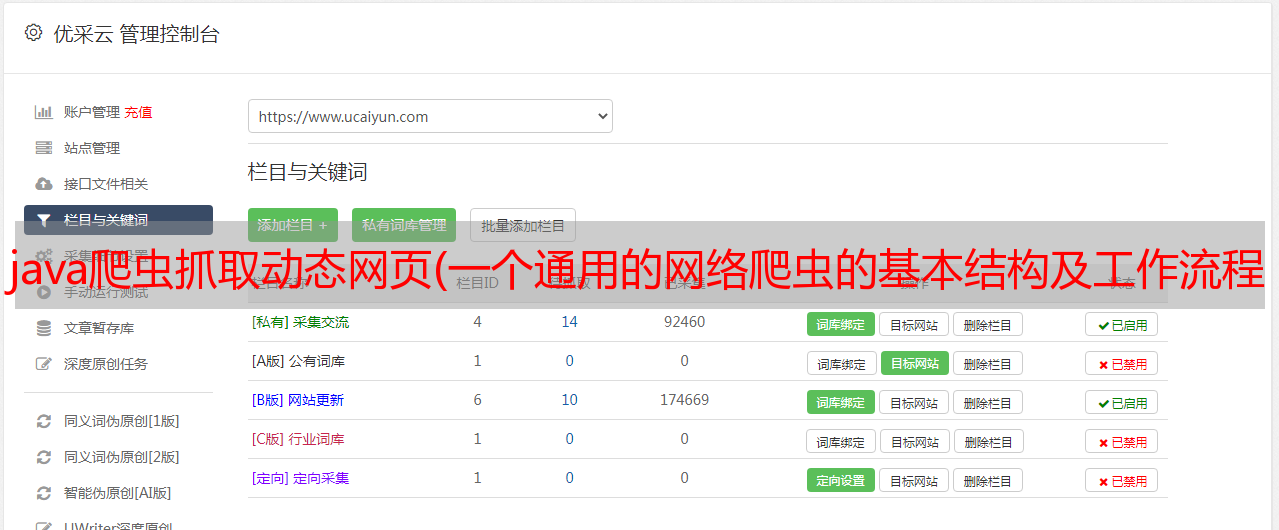1279x530 pixels.
Task: Toggle the 已启用 status of 网站更新
Action: [x=1122, y=402]
